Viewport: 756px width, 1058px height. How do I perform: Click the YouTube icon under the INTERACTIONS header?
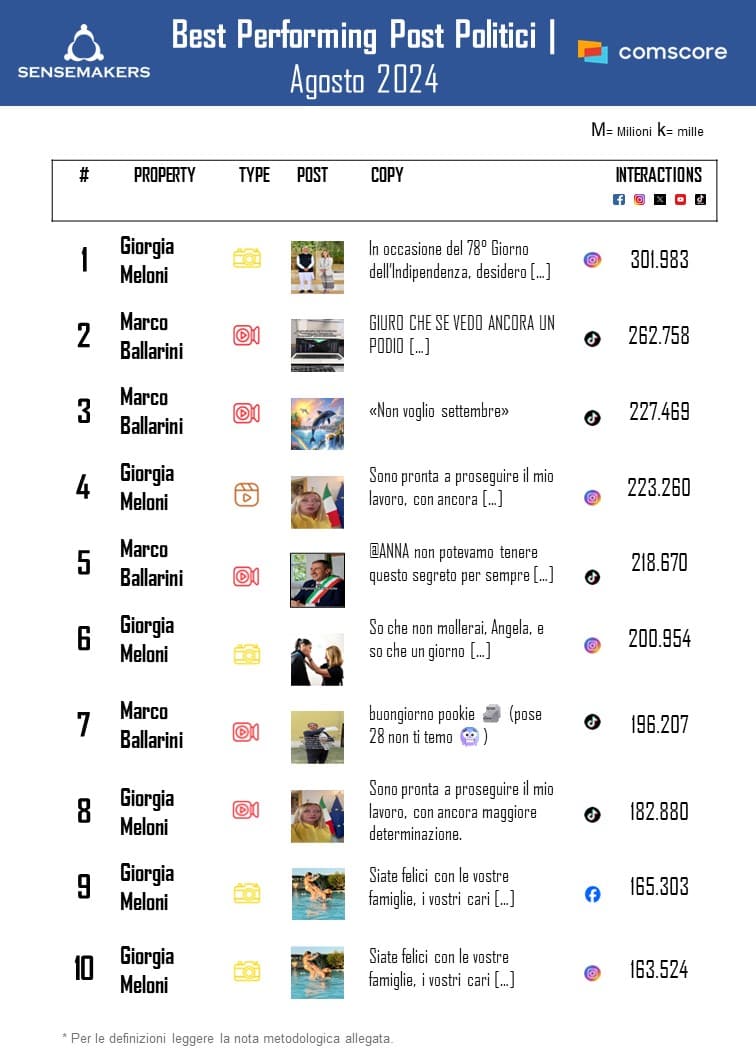click(680, 200)
